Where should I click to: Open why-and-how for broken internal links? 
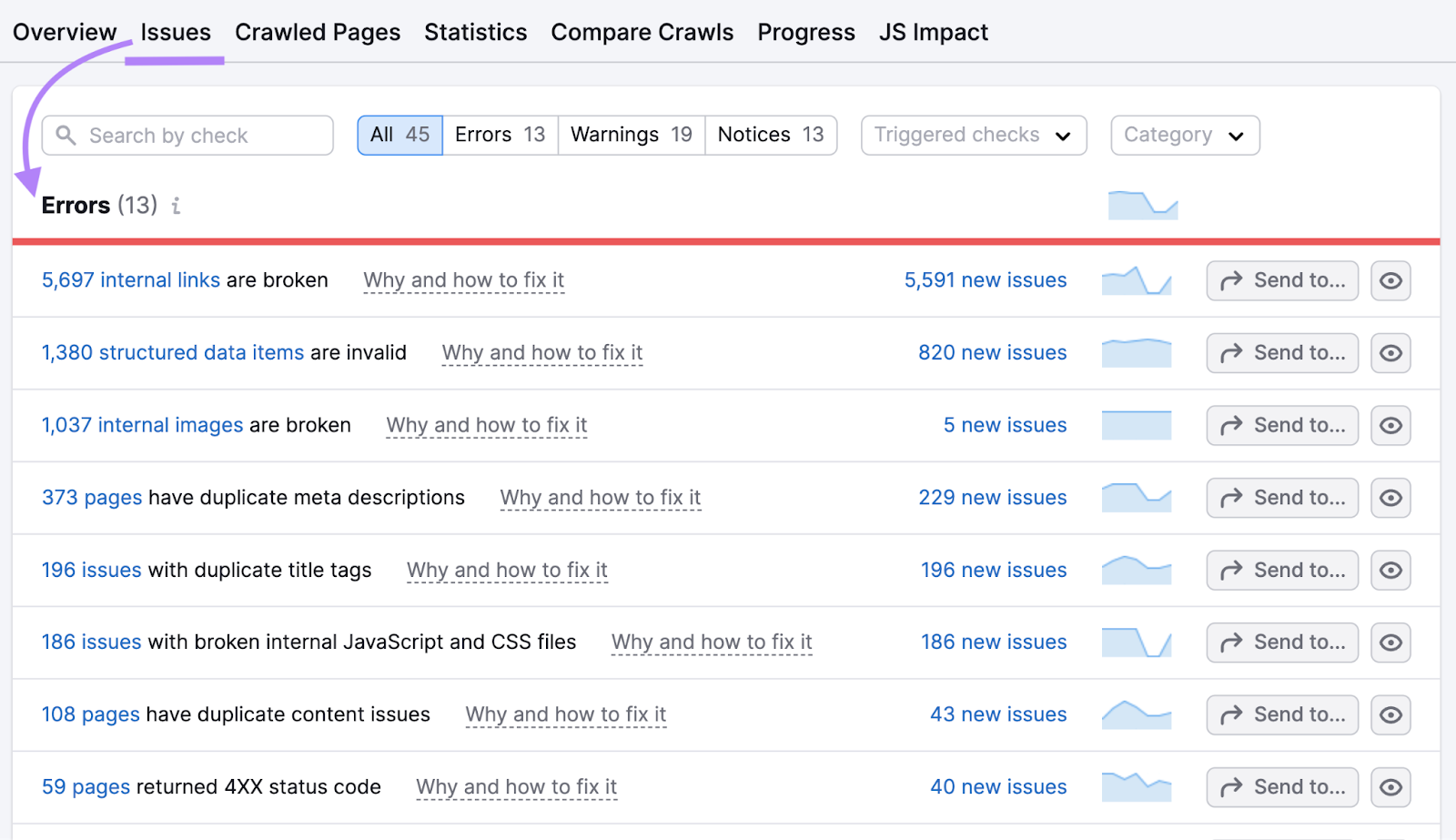(464, 280)
